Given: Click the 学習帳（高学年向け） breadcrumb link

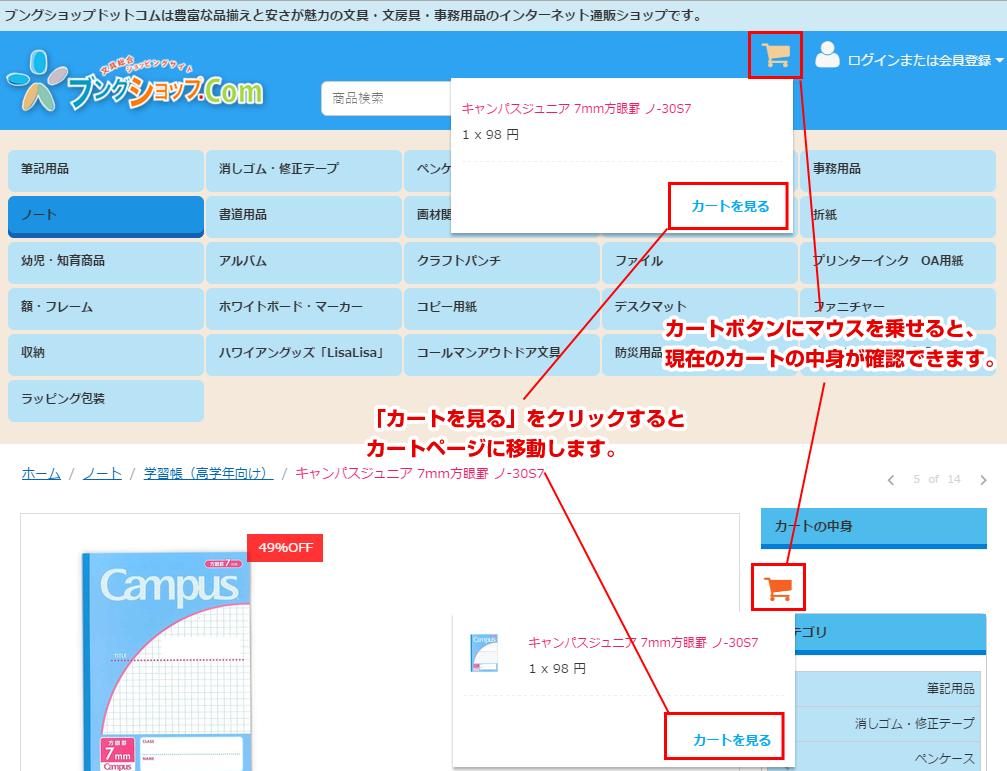Looking at the screenshot, I should (208, 474).
